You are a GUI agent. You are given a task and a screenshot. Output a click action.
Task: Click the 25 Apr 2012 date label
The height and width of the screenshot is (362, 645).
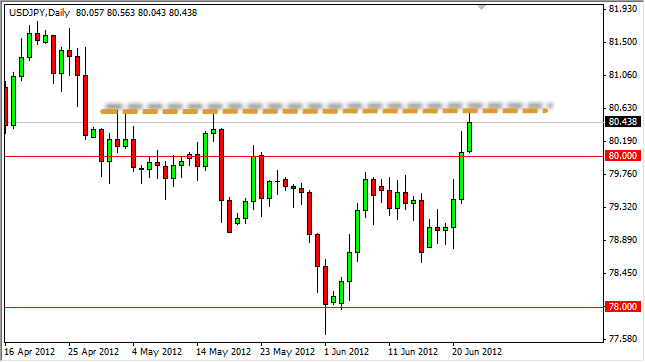(x=94, y=352)
